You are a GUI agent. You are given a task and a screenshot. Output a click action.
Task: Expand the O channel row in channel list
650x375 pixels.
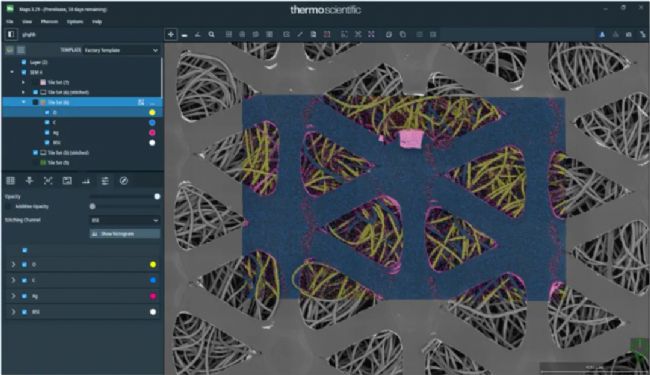[13, 264]
